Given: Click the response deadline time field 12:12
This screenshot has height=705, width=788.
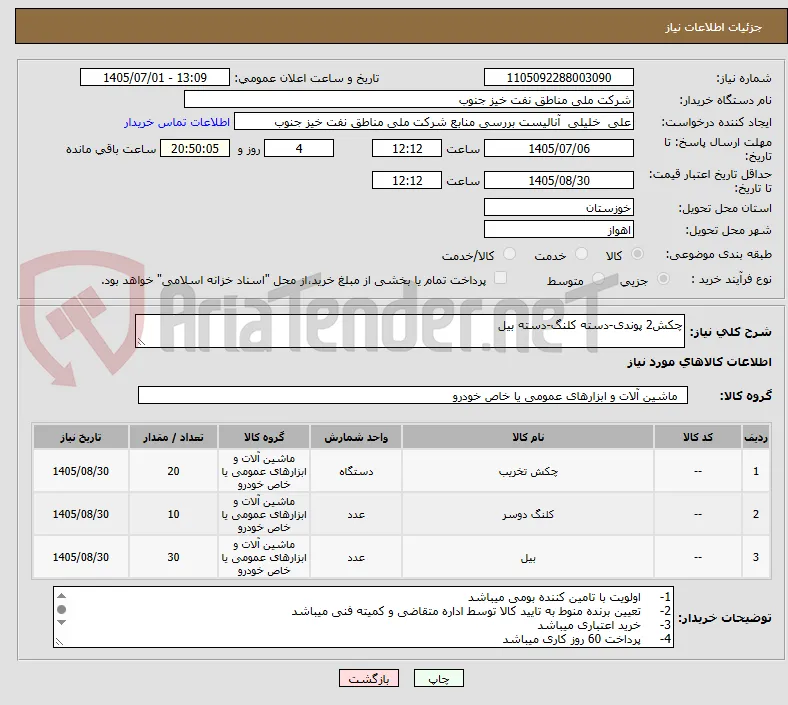Looking at the screenshot, I should click(x=407, y=148).
